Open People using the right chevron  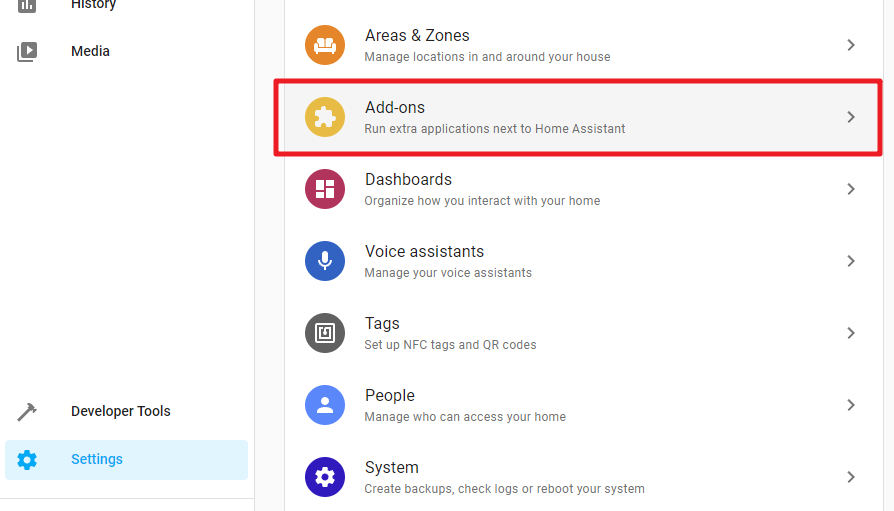[x=851, y=405]
